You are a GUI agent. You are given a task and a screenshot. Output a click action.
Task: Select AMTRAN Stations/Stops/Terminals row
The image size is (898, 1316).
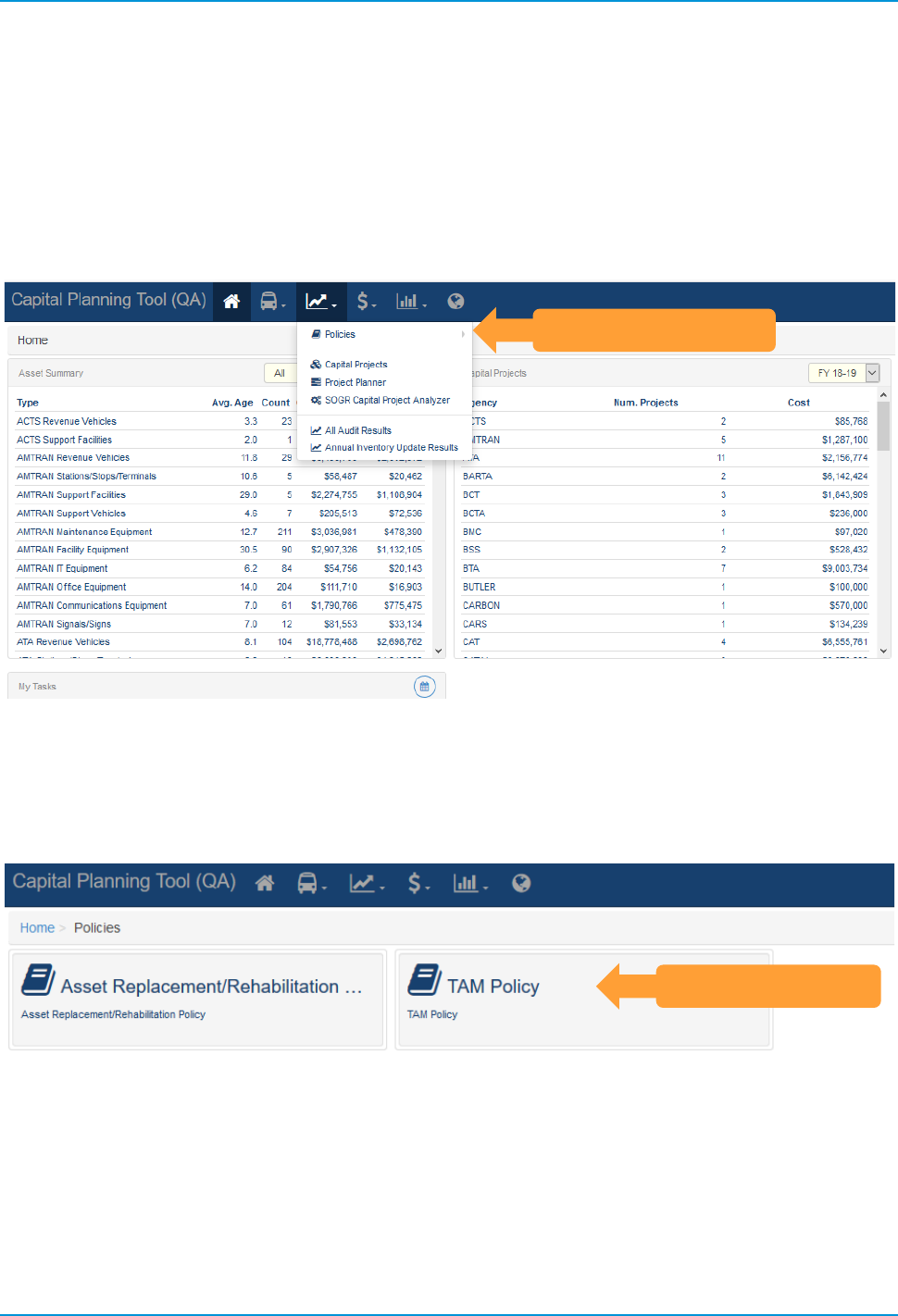click(x=219, y=477)
